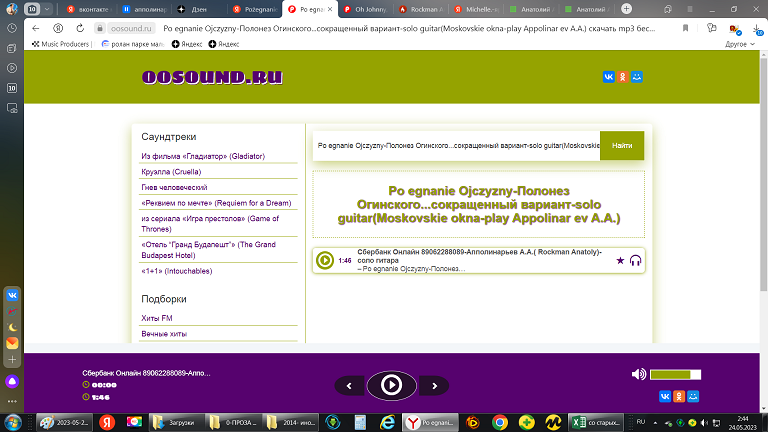Open the Excel workbook in taskbar
The width and height of the screenshot is (768, 432).
tap(597, 422)
